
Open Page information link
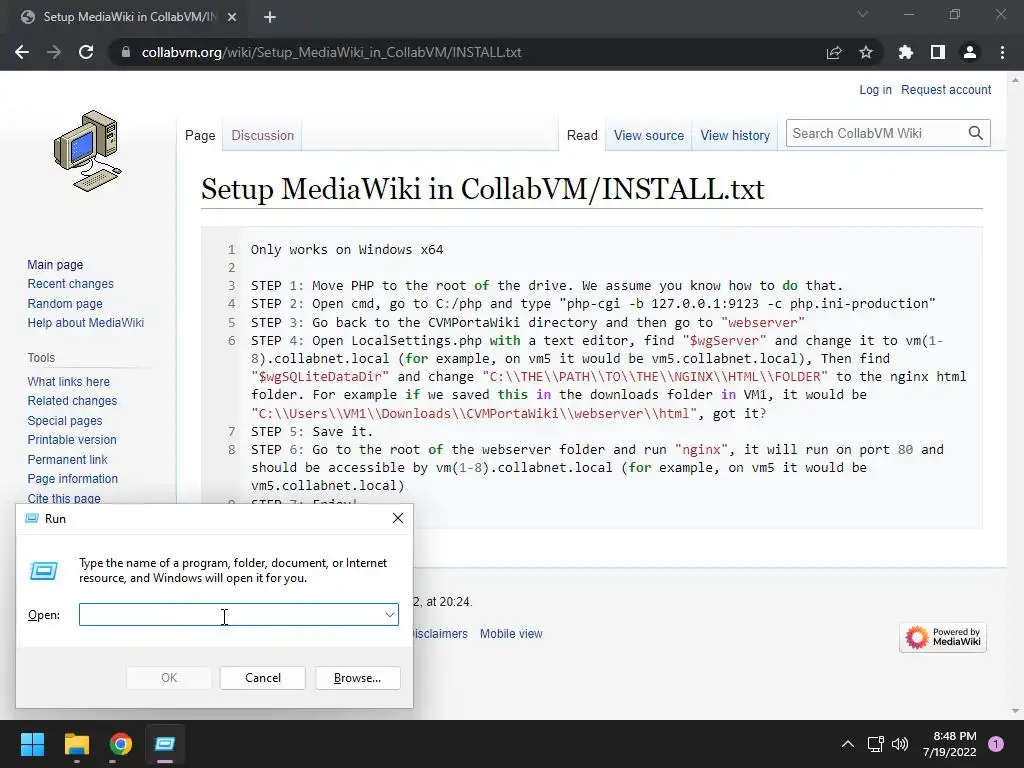pos(72,479)
